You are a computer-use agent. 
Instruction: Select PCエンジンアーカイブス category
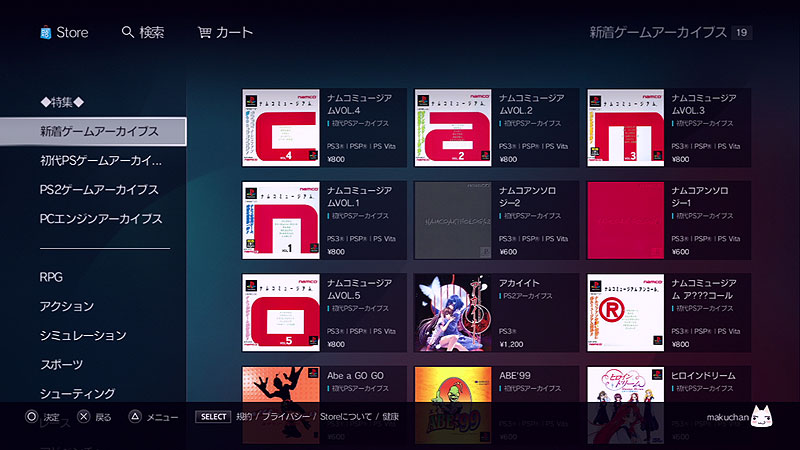click(101, 219)
